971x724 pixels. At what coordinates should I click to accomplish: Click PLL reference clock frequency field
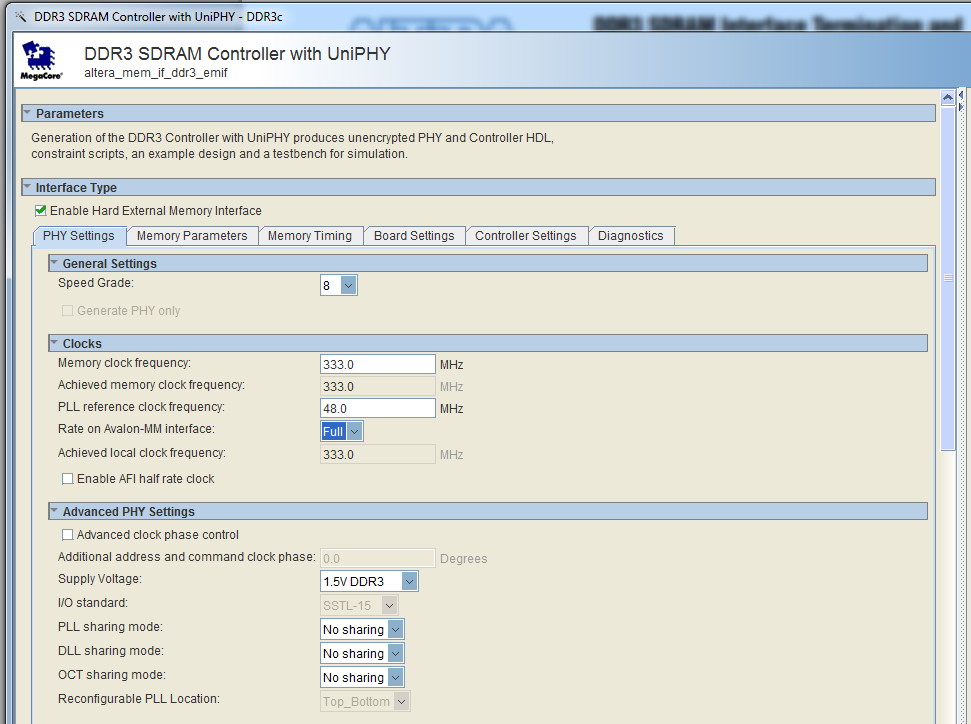click(x=378, y=408)
